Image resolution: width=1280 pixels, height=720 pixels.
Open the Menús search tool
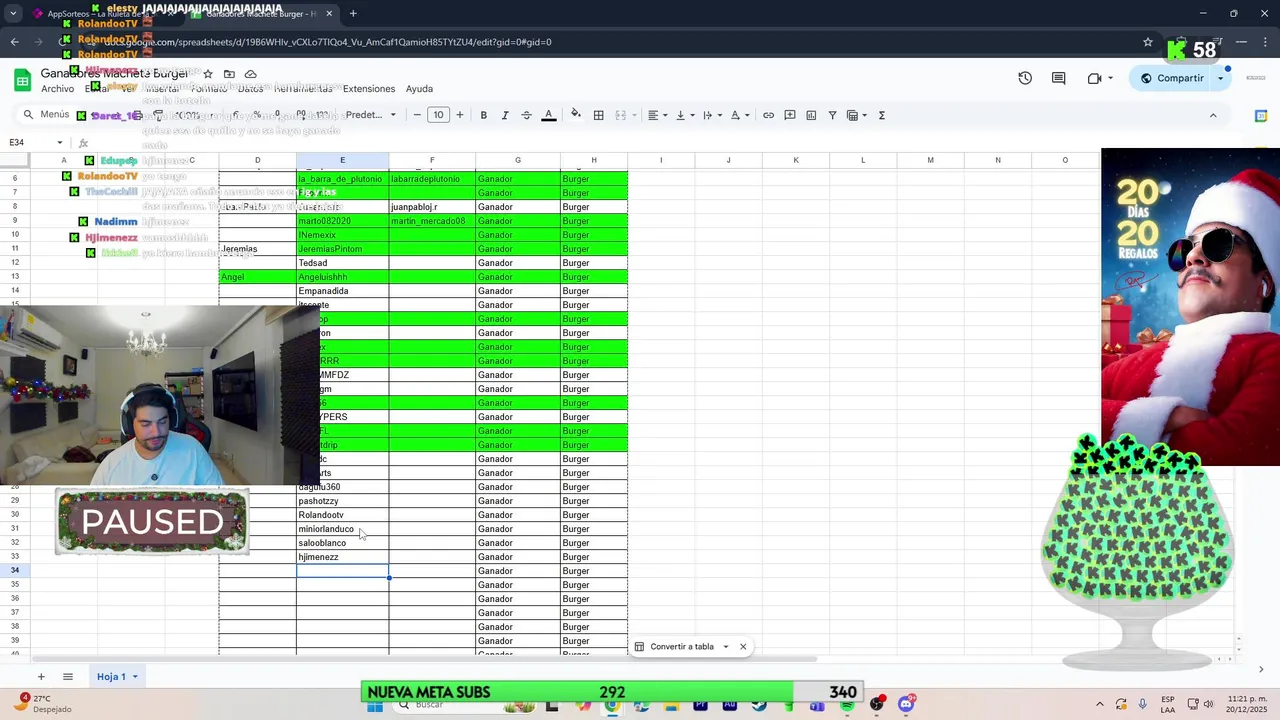46,115
